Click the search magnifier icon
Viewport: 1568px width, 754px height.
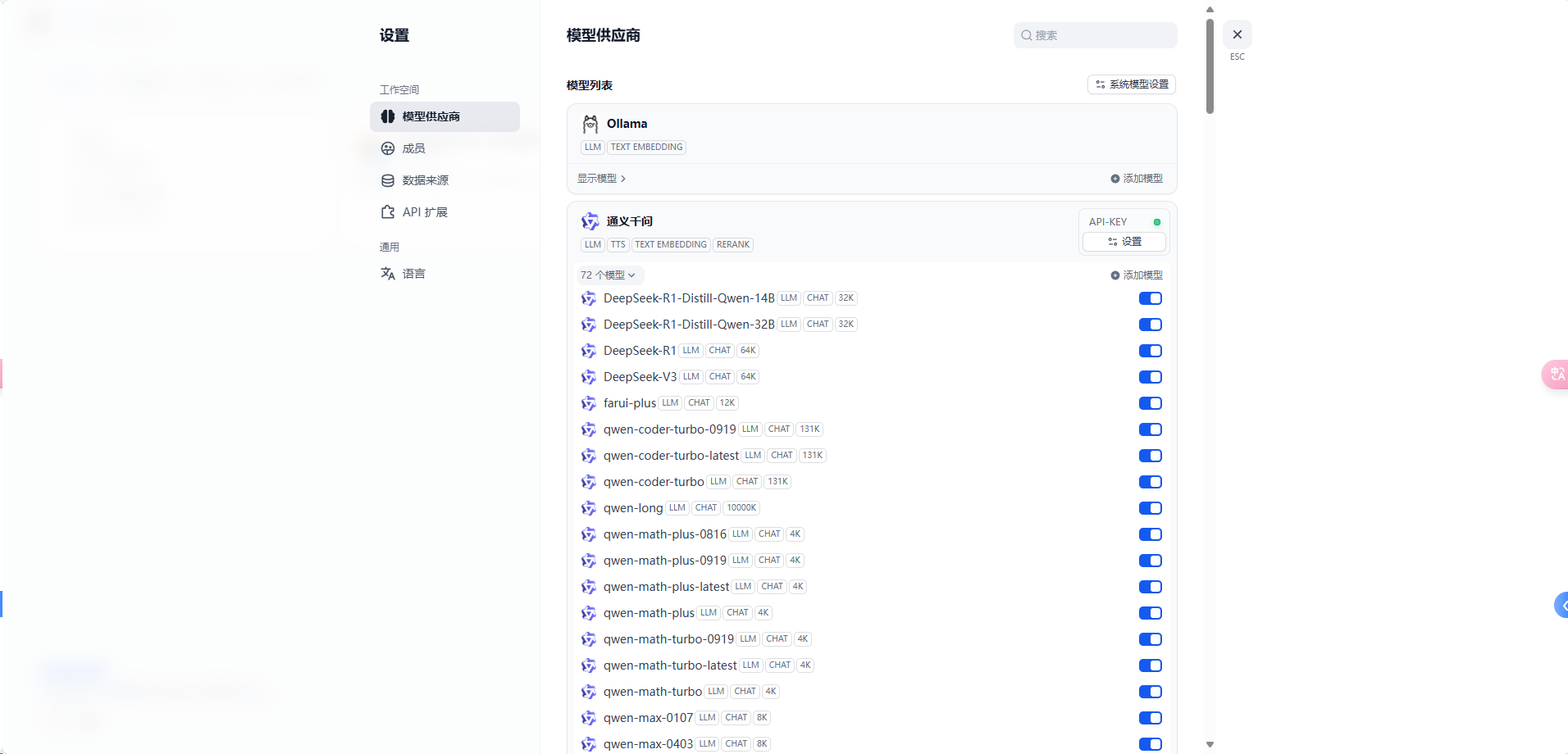pyautogui.click(x=1026, y=35)
